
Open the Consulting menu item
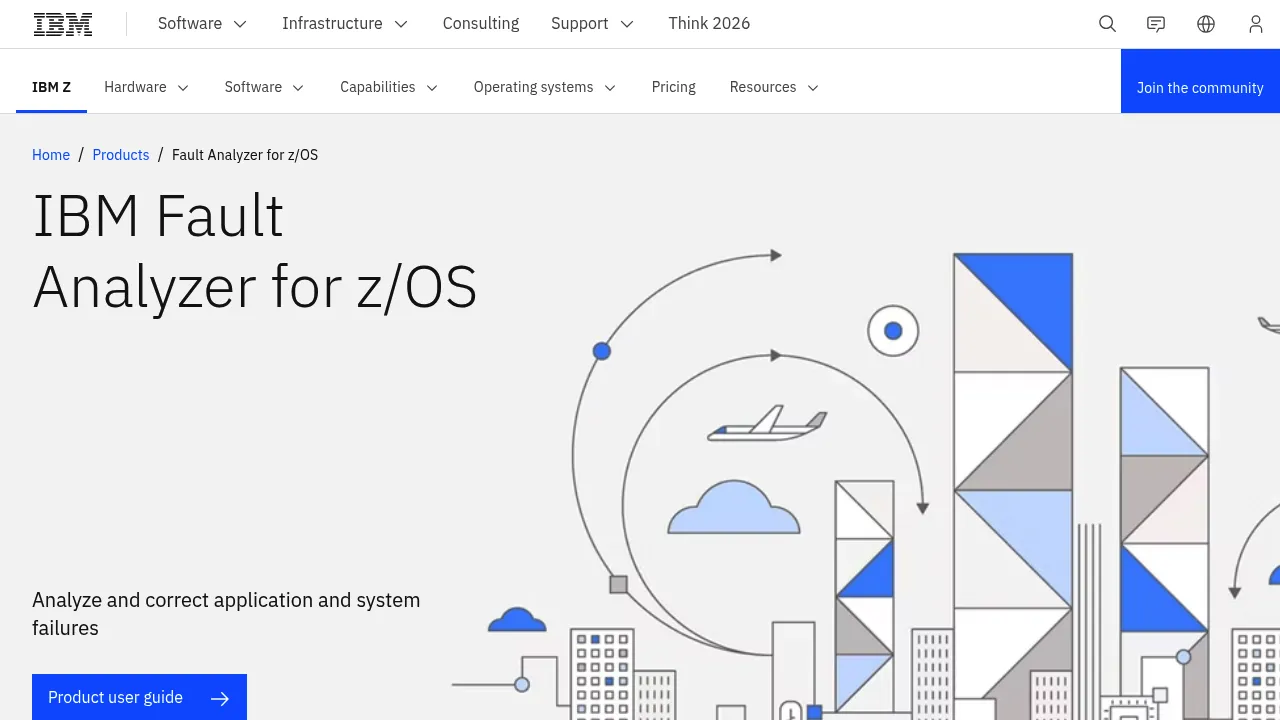click(x=481, y=24)
